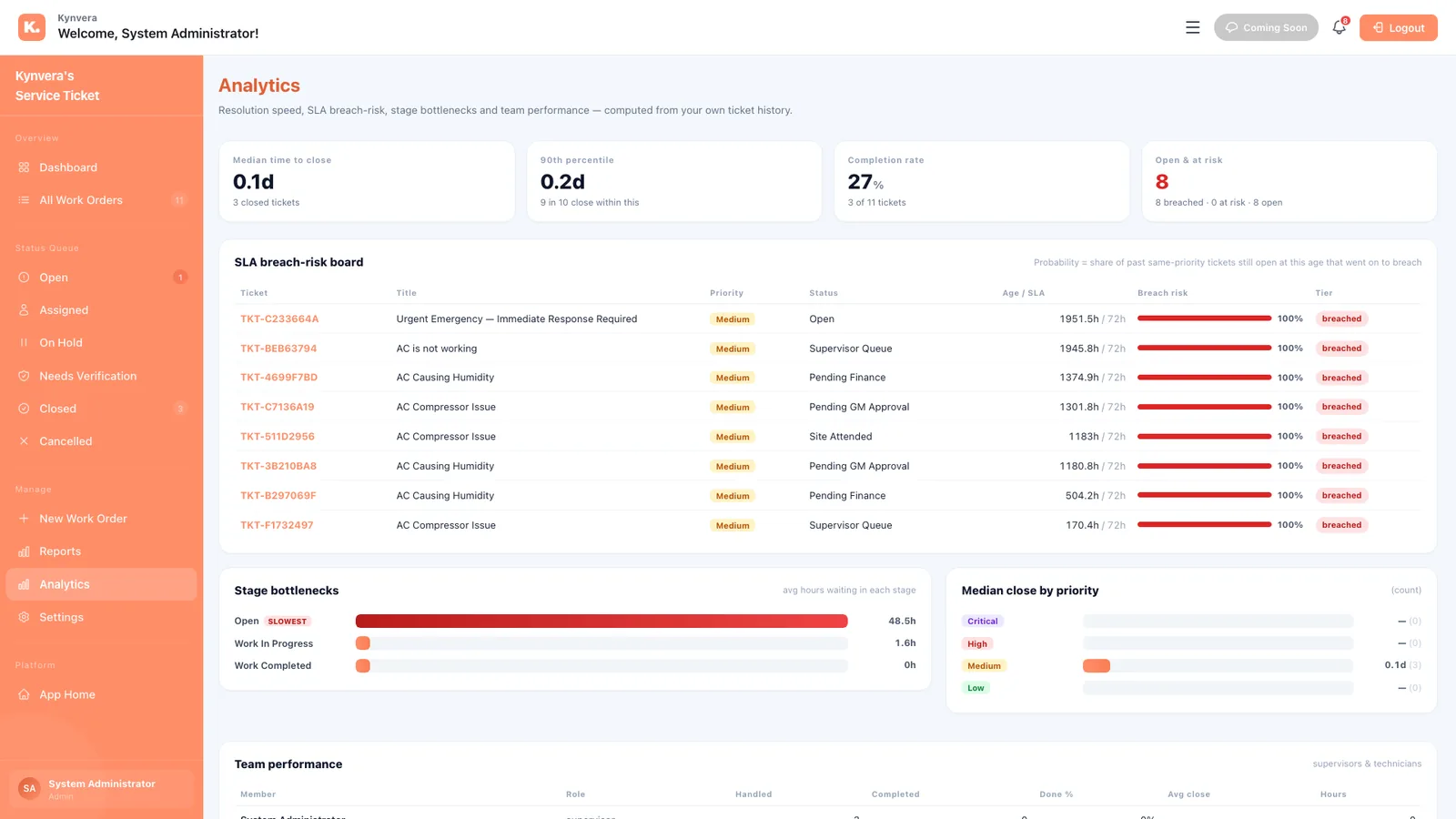Click the Logout button
Image resolution: width=1456 pixels, height=819 pixels.
coord(1398,27)
